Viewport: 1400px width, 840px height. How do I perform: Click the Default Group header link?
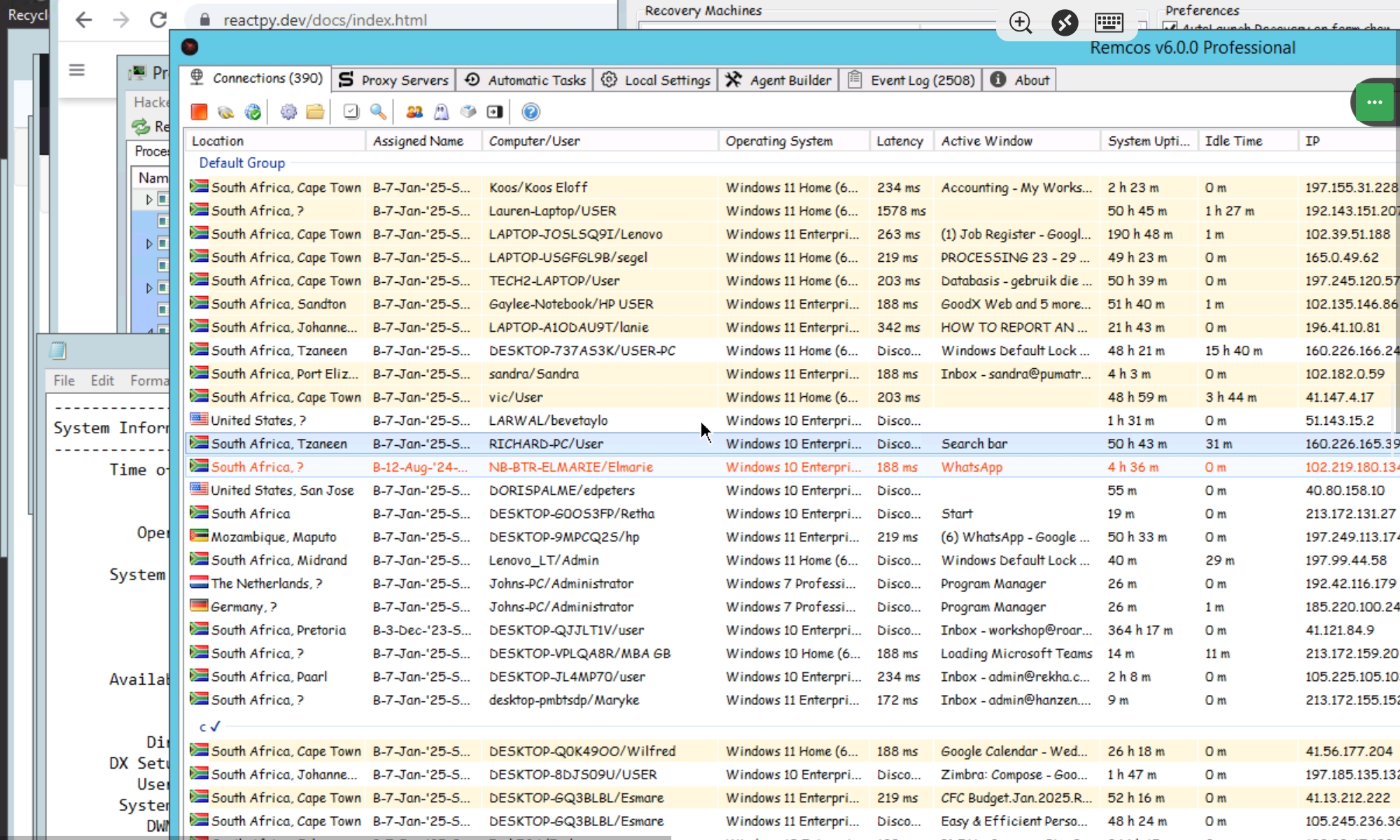pos(241,162)
